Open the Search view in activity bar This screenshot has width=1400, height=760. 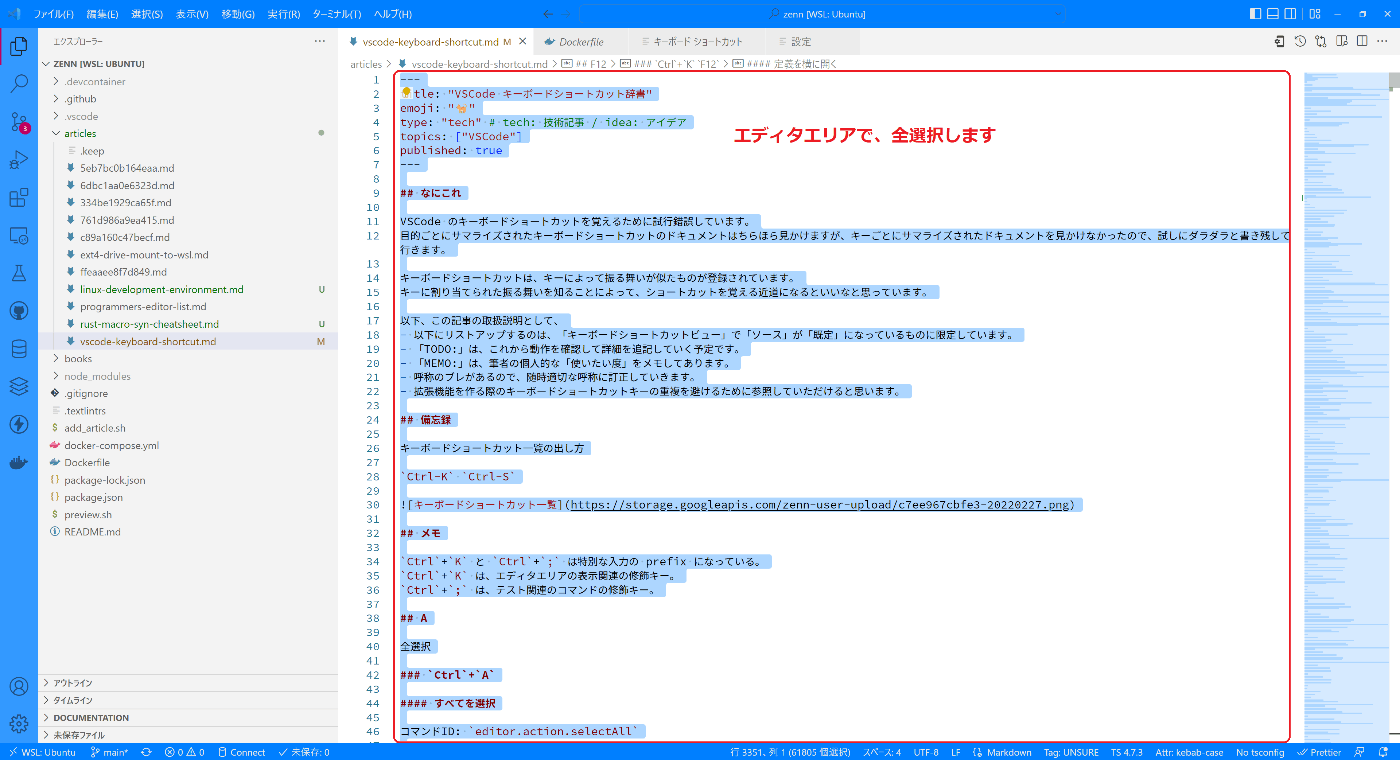[18, 84]
